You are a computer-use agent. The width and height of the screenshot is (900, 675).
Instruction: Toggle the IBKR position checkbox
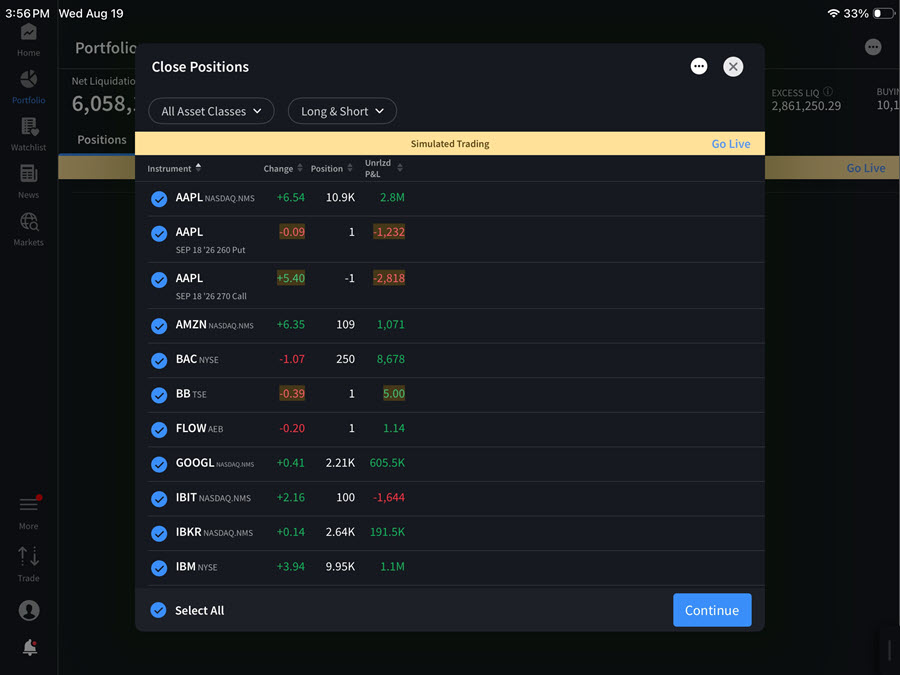(159, 533)
